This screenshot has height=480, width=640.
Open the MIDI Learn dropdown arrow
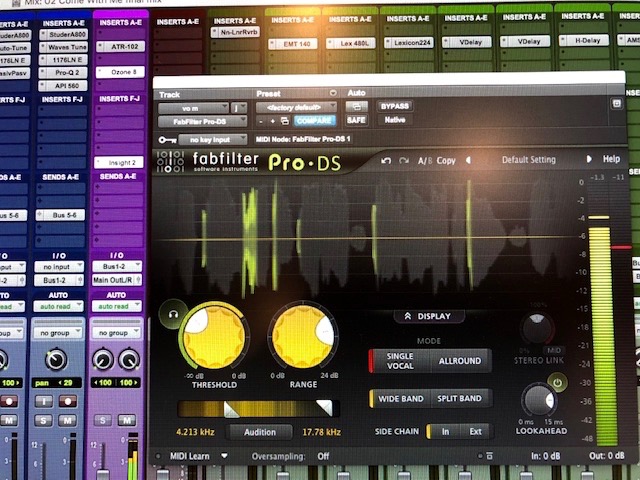pos(224,456)
